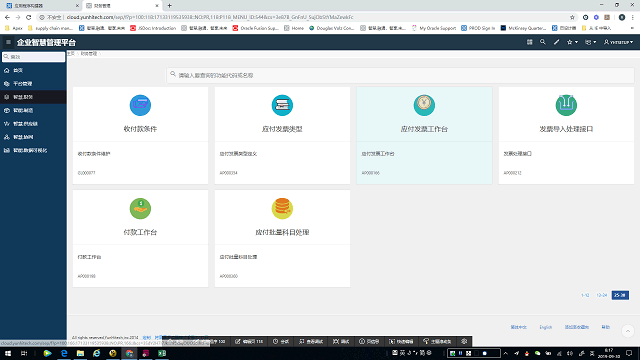Go back in the browser
The height and width of the screenshot is (360, 640).
(x=7, y=17)
